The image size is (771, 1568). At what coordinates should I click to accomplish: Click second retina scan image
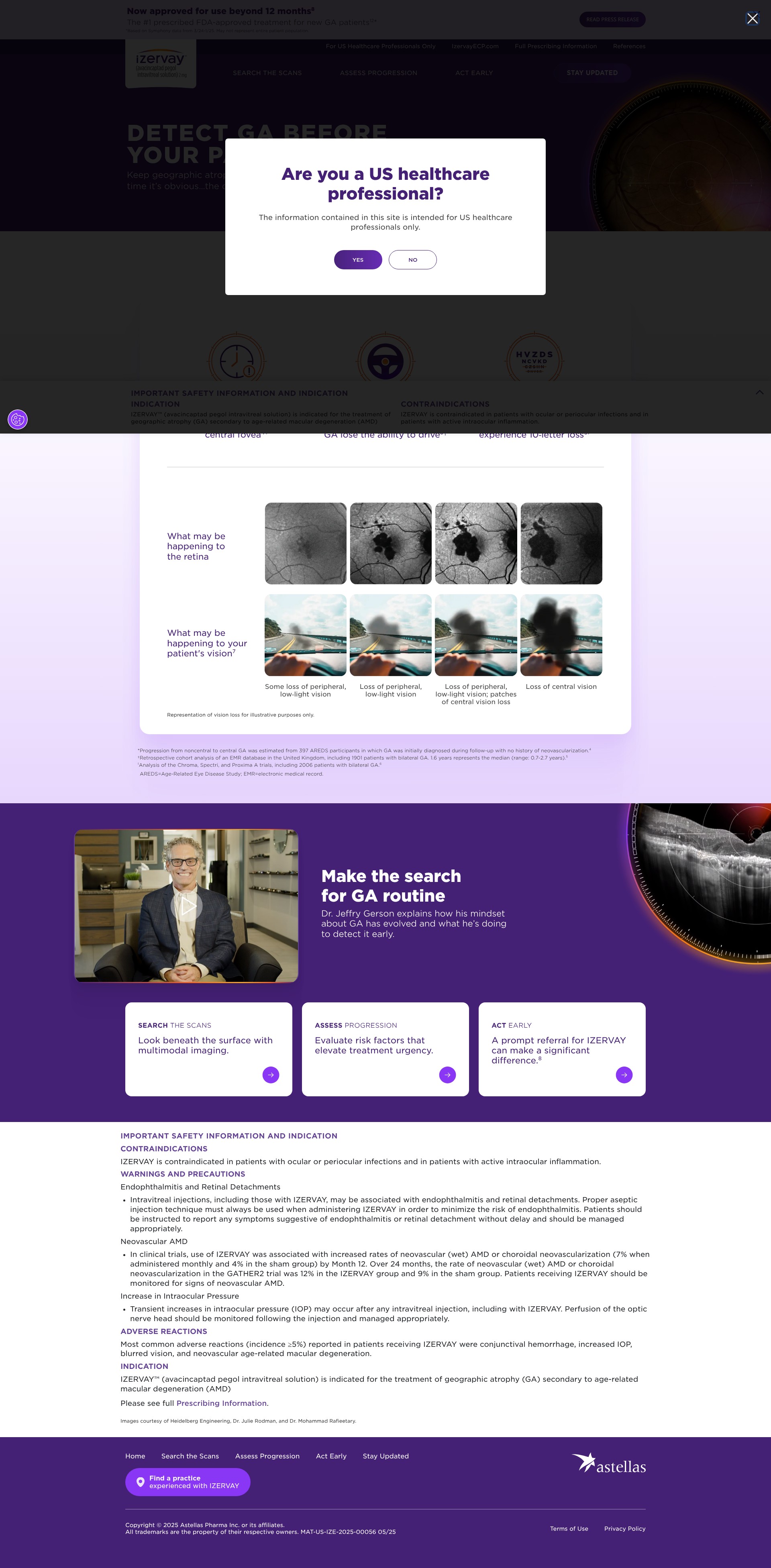click(x=391, y=544)
